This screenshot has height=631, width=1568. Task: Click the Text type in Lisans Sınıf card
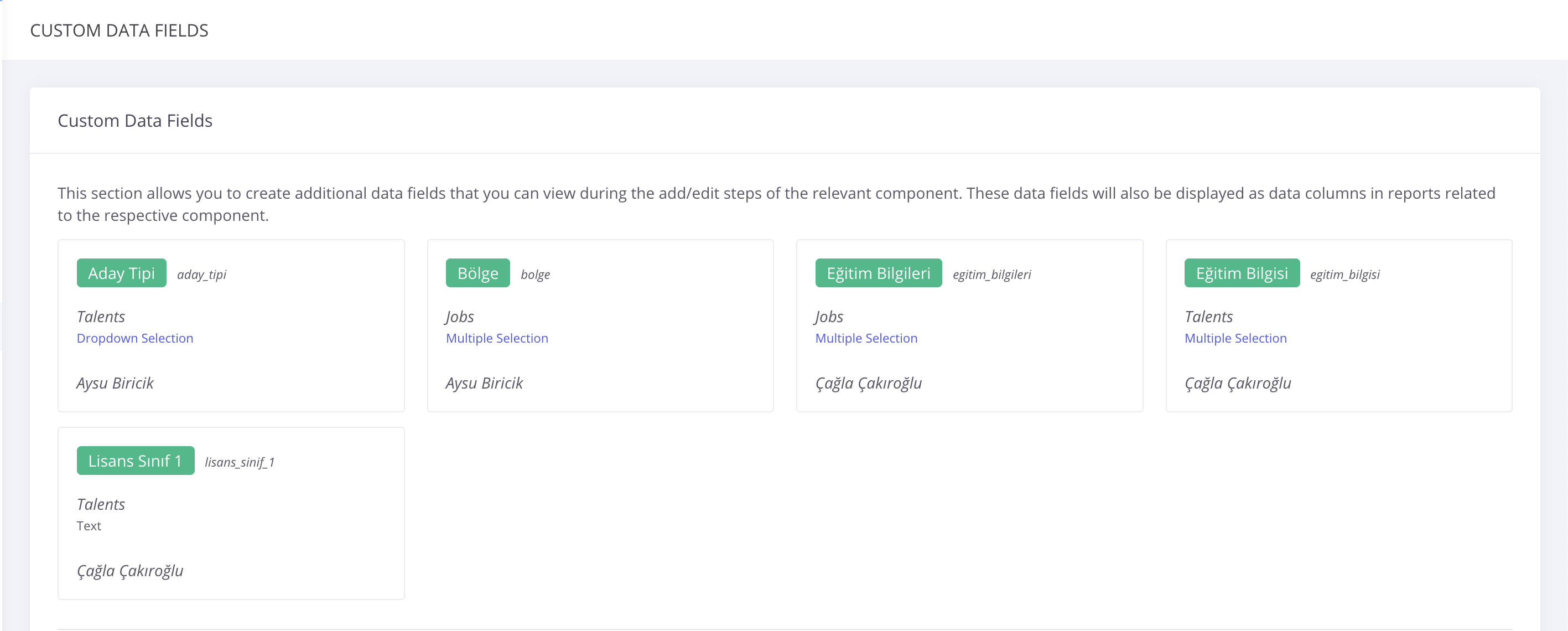[89, 526]
